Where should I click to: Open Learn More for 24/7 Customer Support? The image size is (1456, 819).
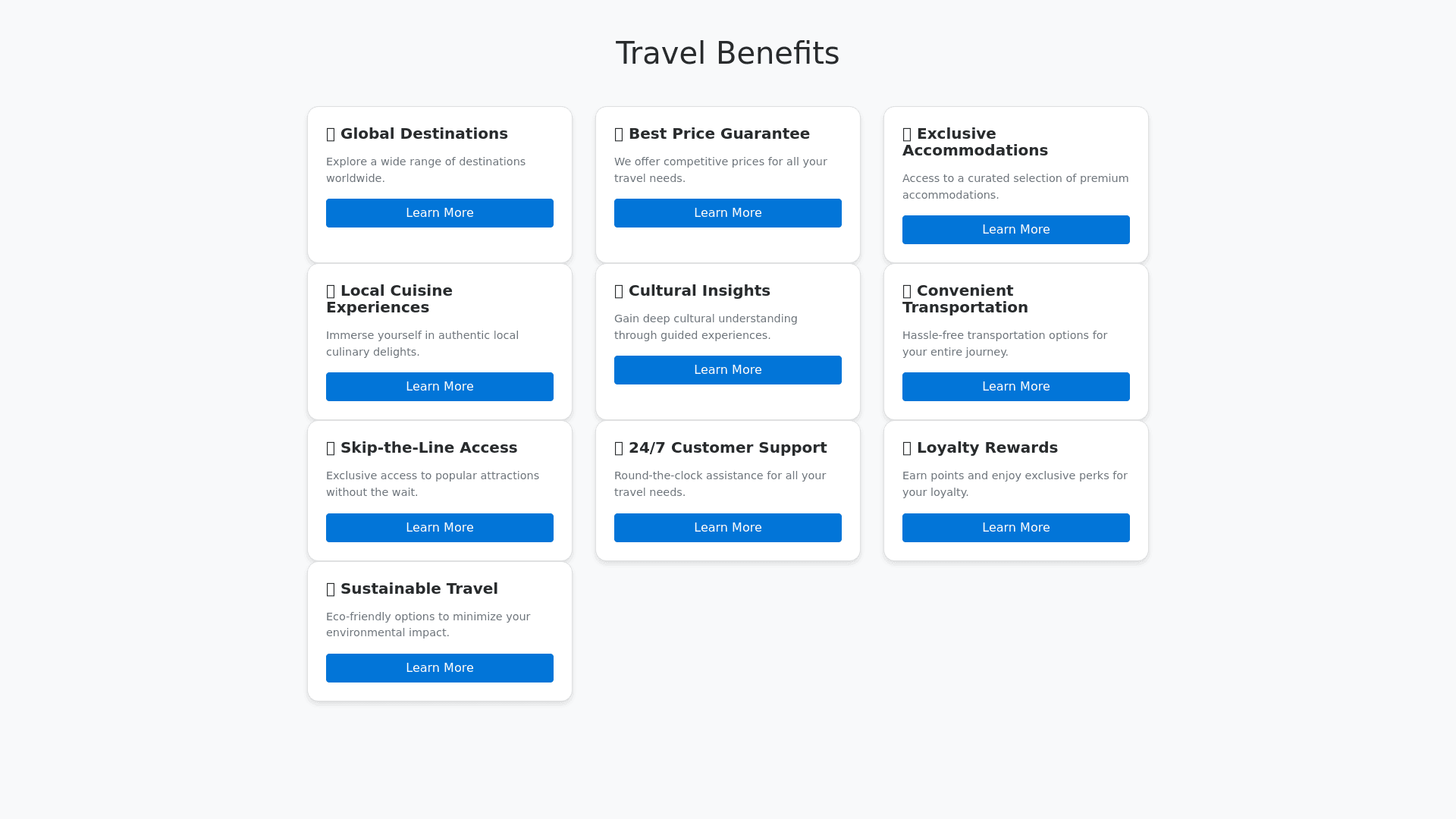(x=728, y=528)
